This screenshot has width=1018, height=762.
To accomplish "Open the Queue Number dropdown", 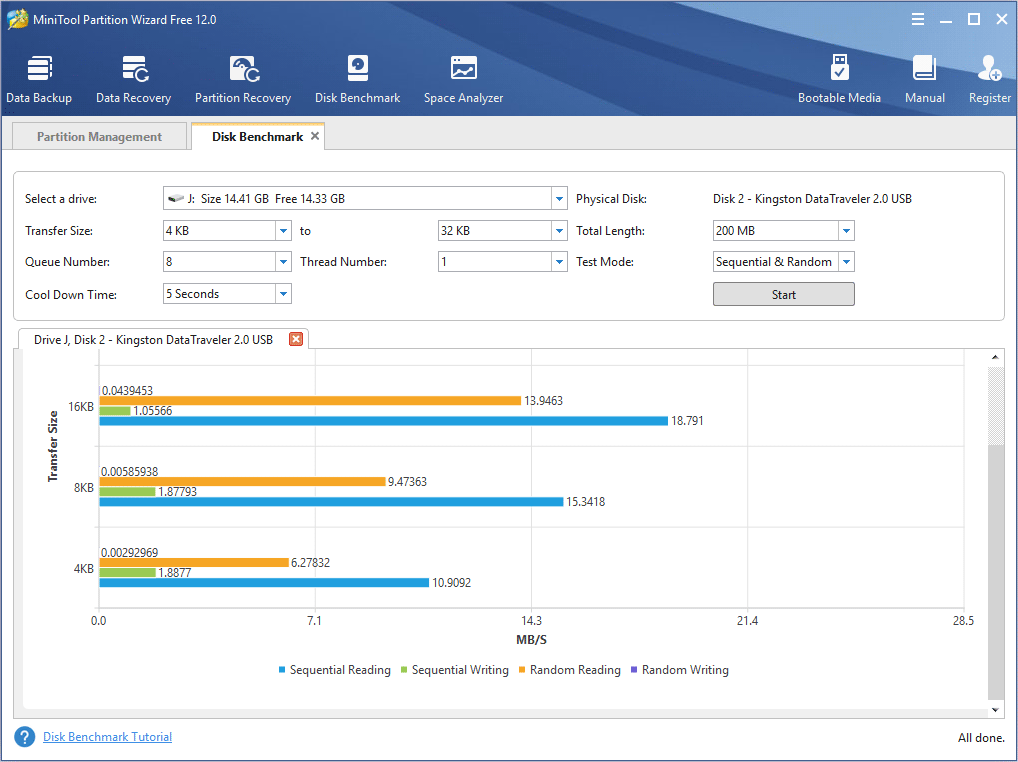I will [x=284, y=262].
